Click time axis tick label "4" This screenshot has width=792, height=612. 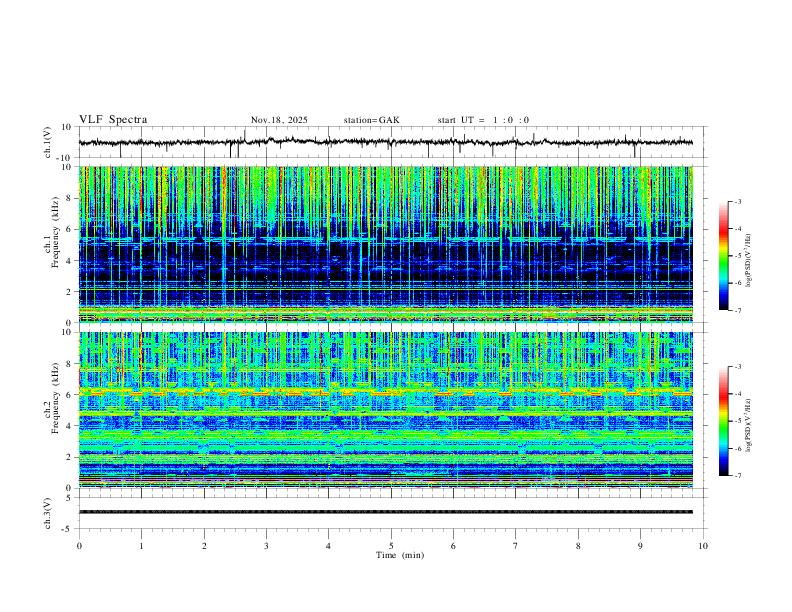tap(329, 546)
